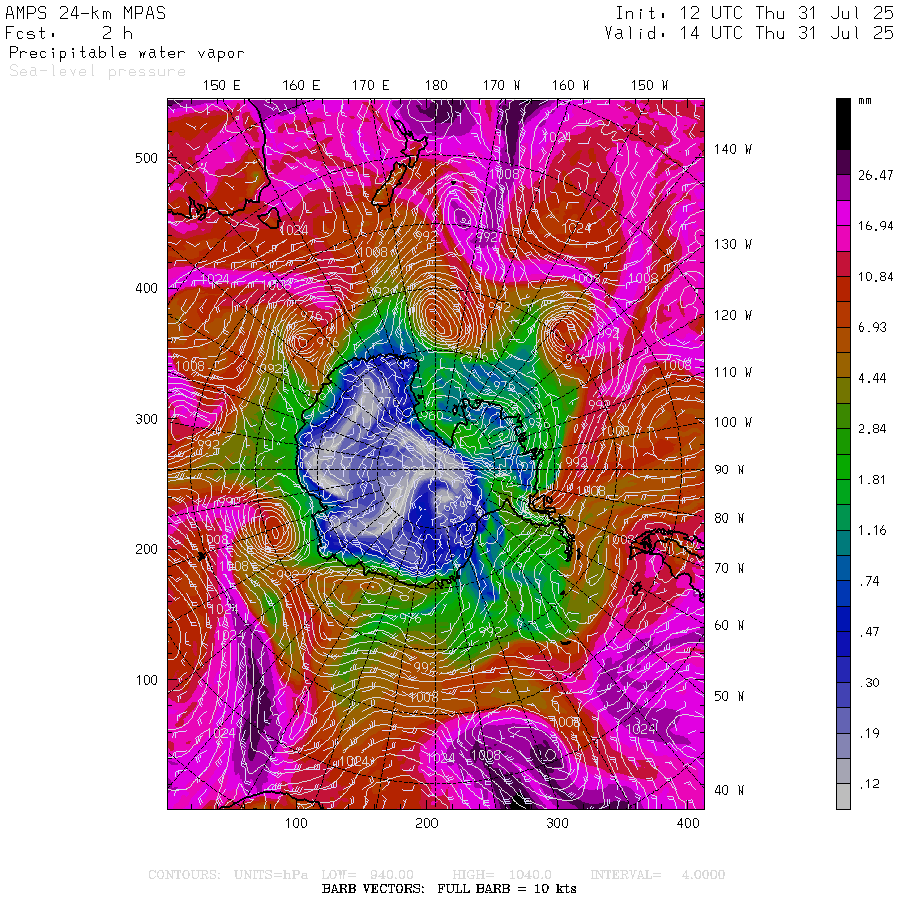900x900 pixels.
Task: Click the "HIGH= 1040.0" footer value
Action: [x=502, y=875]
